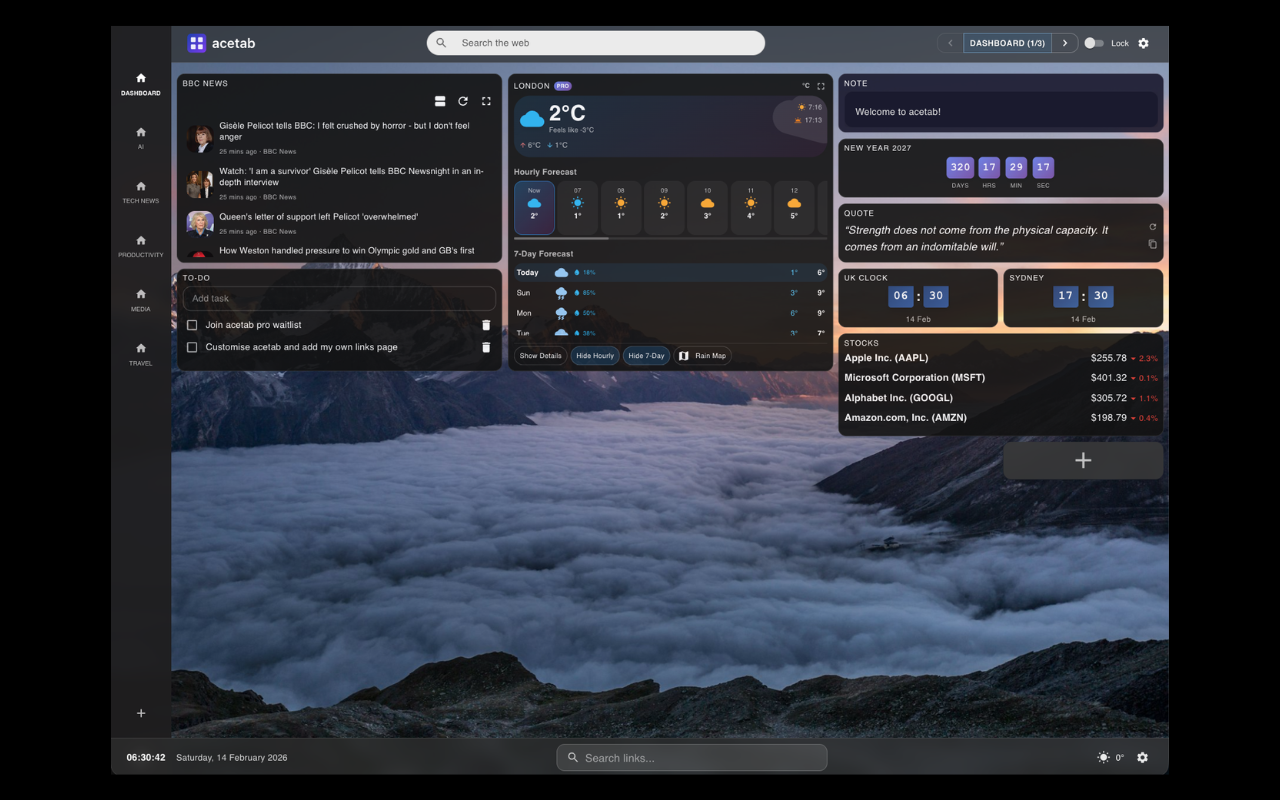Click Queen's letter news thumbnail
1280x800 pixels.
pos(200,223)
